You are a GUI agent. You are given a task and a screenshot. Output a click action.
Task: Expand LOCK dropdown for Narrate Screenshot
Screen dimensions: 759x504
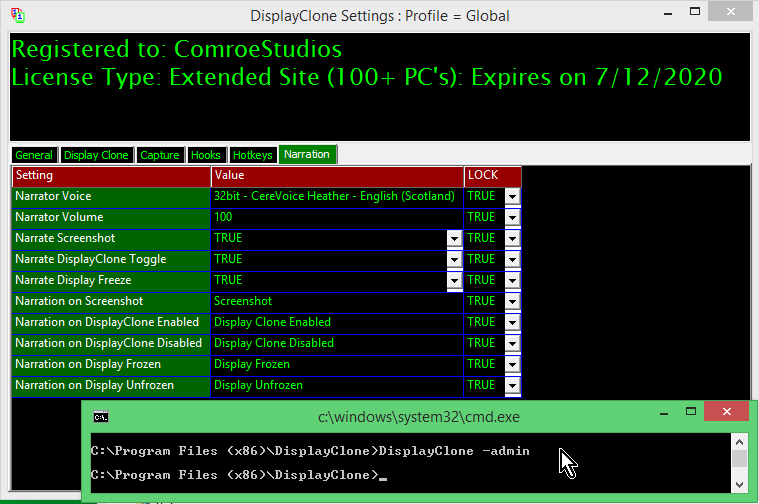(512, 238)
